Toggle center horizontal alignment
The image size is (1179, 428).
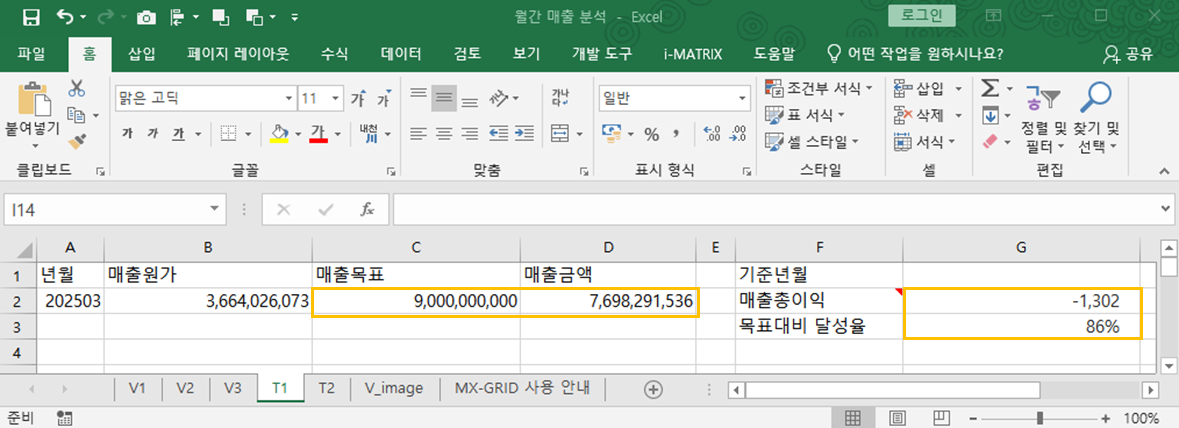[443, 133]
